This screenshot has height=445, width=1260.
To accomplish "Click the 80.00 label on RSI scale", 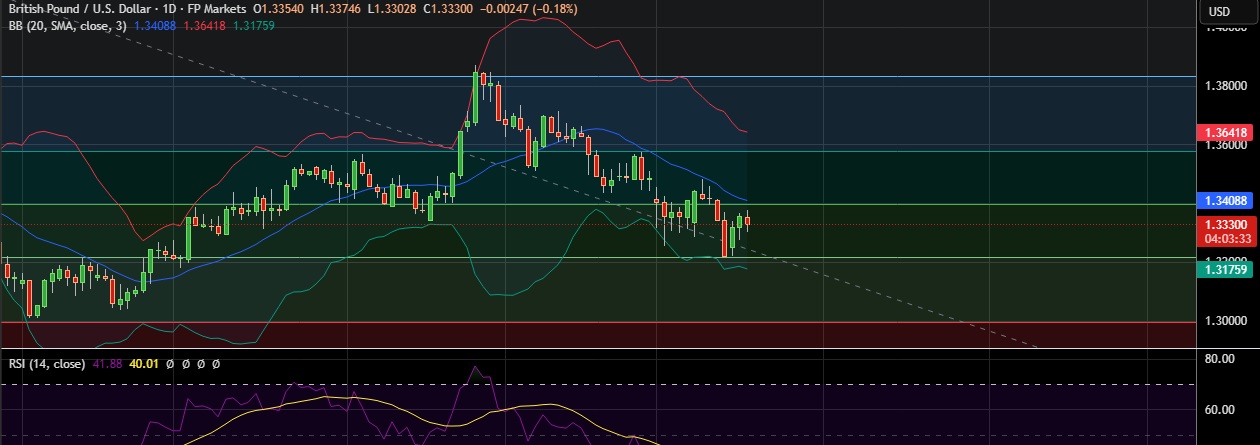I will [1222, 358].
